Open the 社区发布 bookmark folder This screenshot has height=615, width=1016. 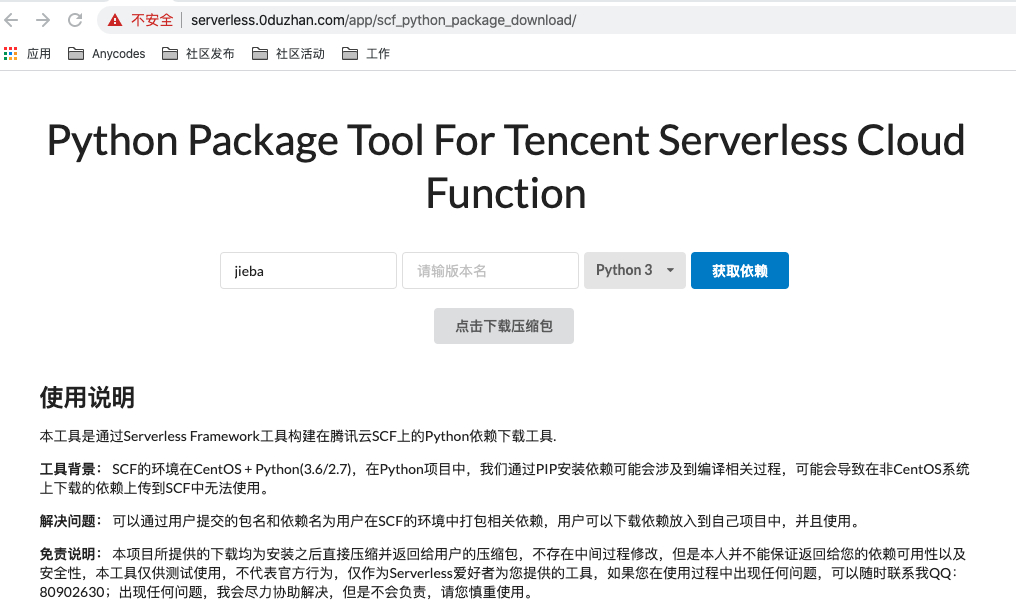(198, 54)
